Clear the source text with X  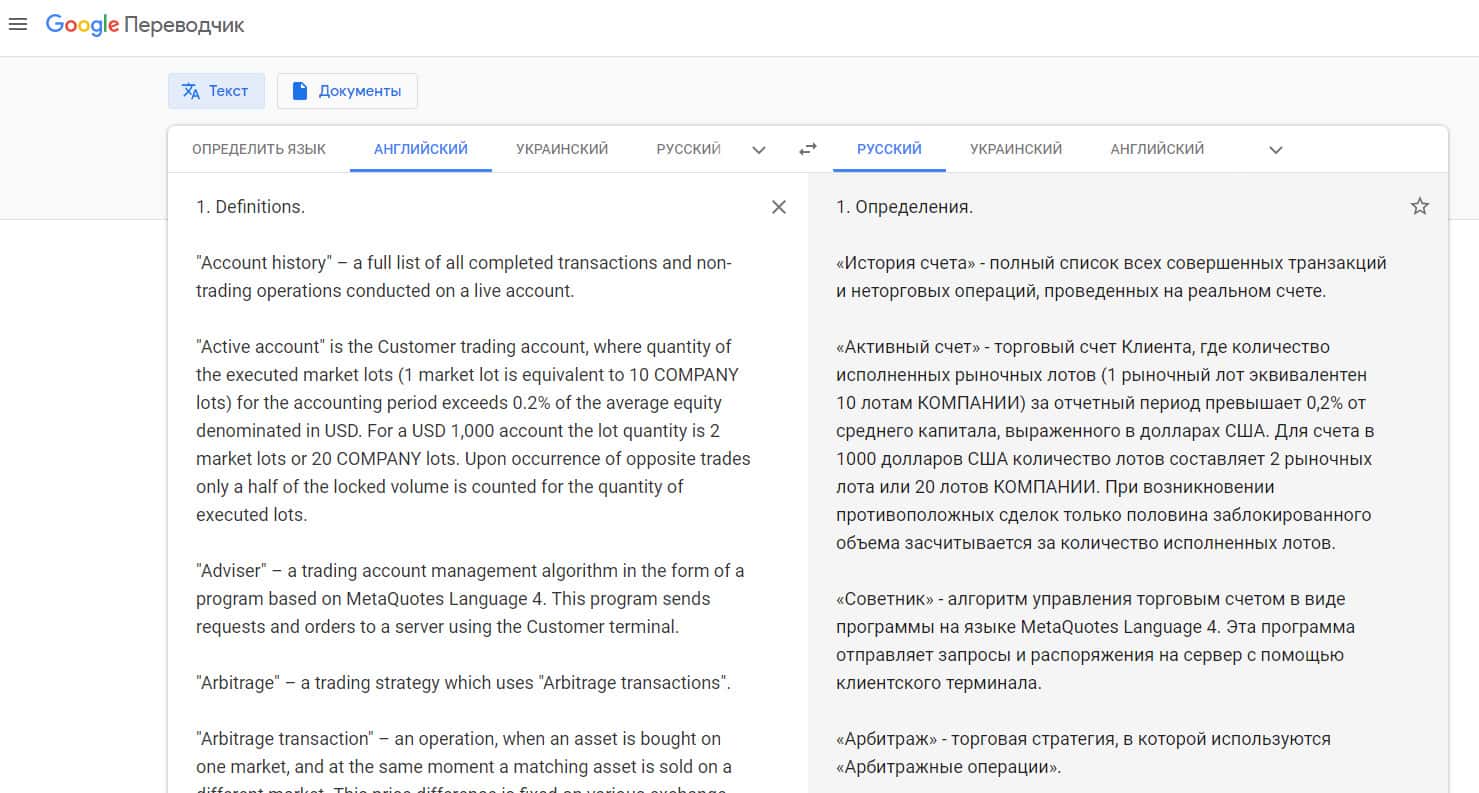tap(779, 207)
